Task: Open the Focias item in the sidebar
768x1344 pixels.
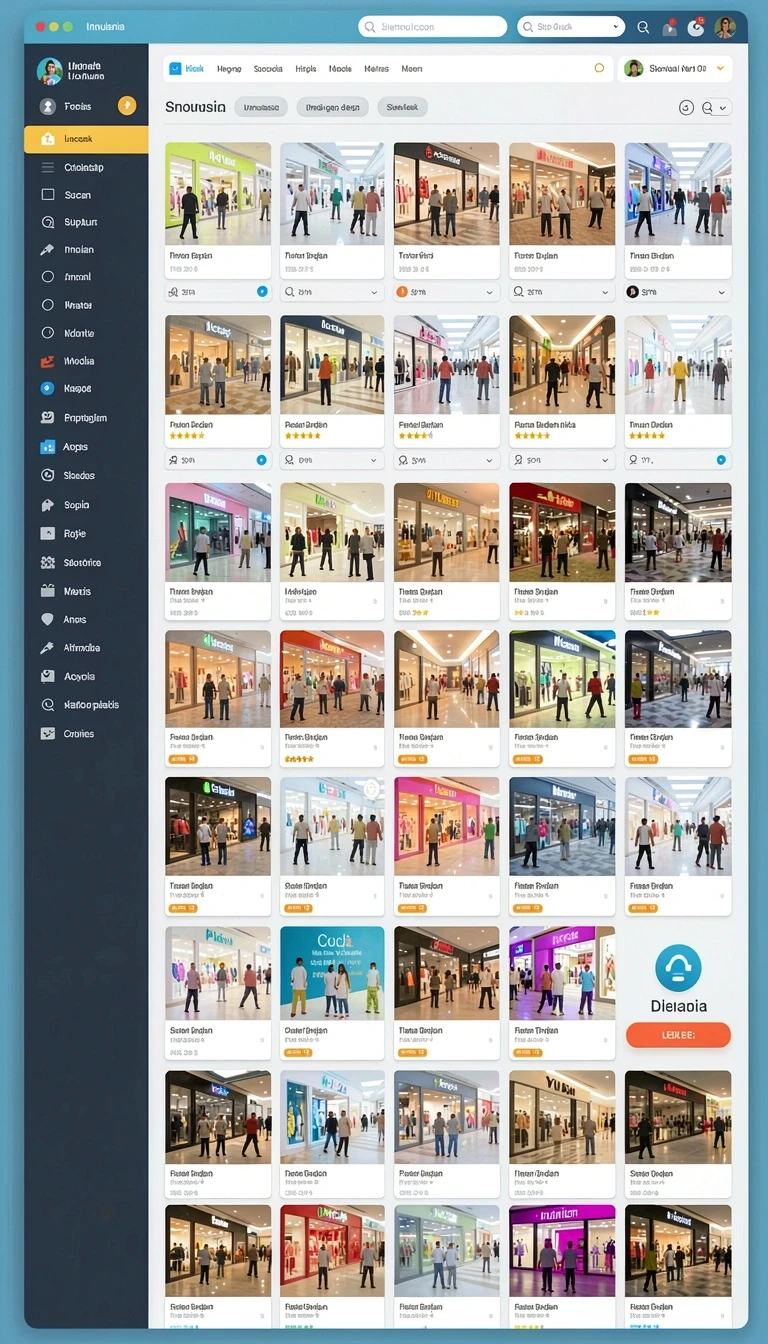Action: pos(78,106)
